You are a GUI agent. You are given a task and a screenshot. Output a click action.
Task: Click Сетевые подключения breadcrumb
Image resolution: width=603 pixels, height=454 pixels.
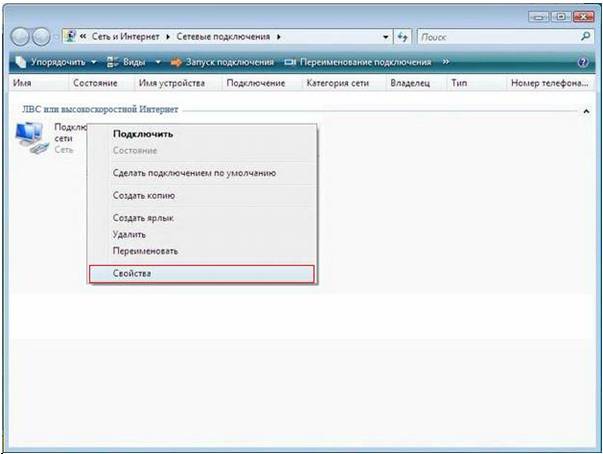tap(223, 37)
